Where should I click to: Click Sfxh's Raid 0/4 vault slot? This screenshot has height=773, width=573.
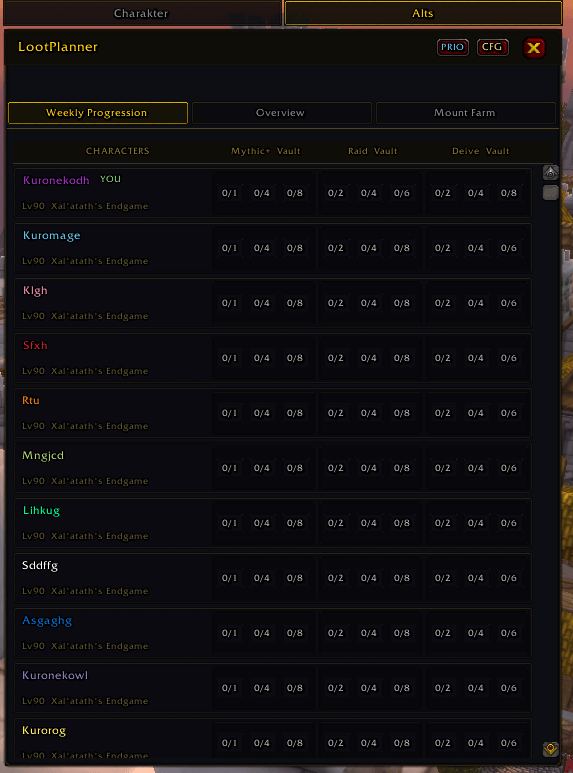[x=368, y=358]
